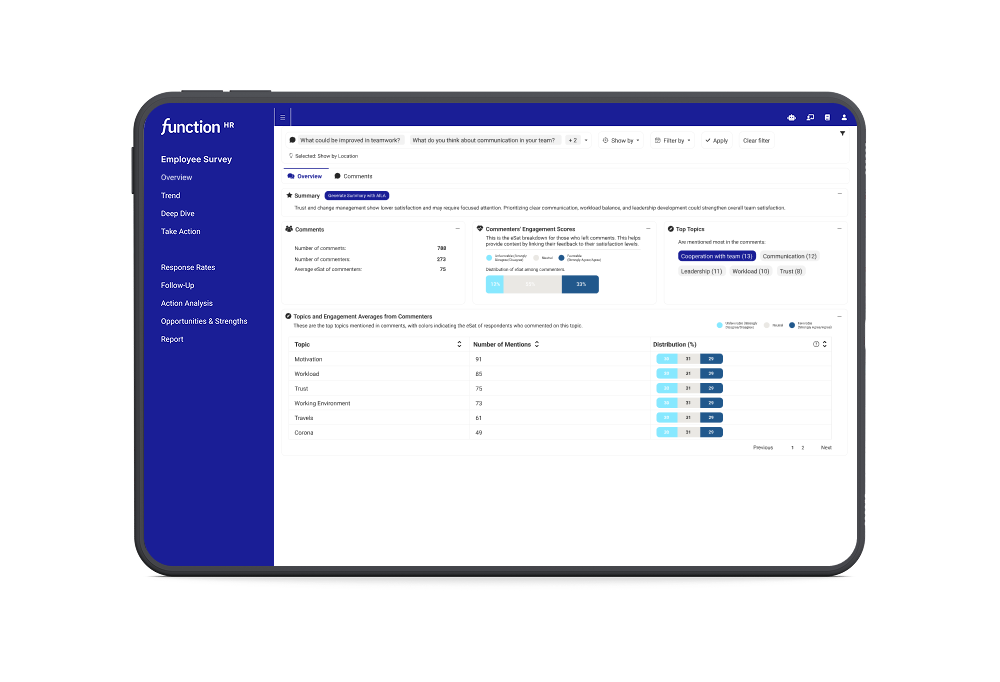Toggle the Communication (12) topic chip
1000x682 pixels.
click(790, 256)
